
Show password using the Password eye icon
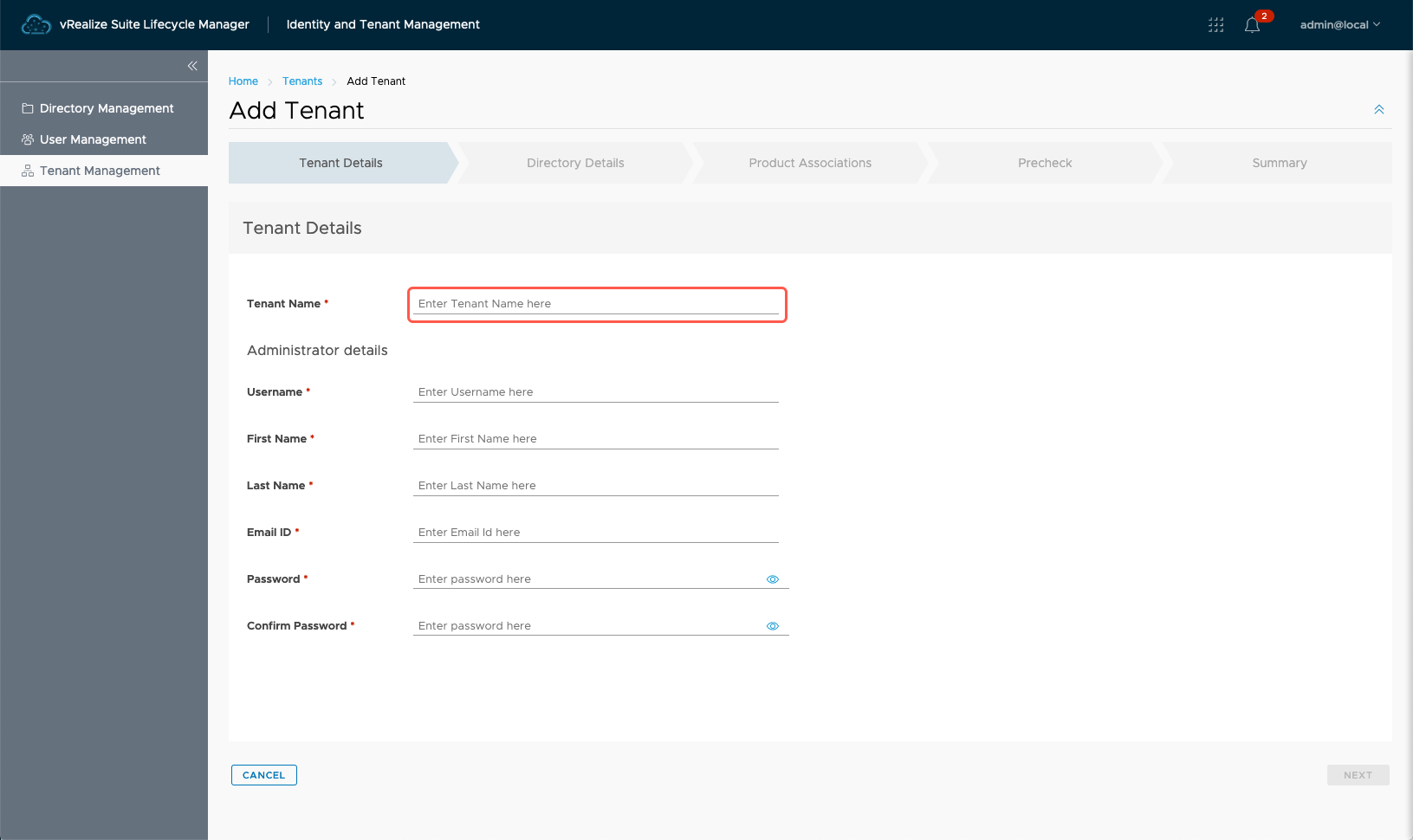coord(773,579)
